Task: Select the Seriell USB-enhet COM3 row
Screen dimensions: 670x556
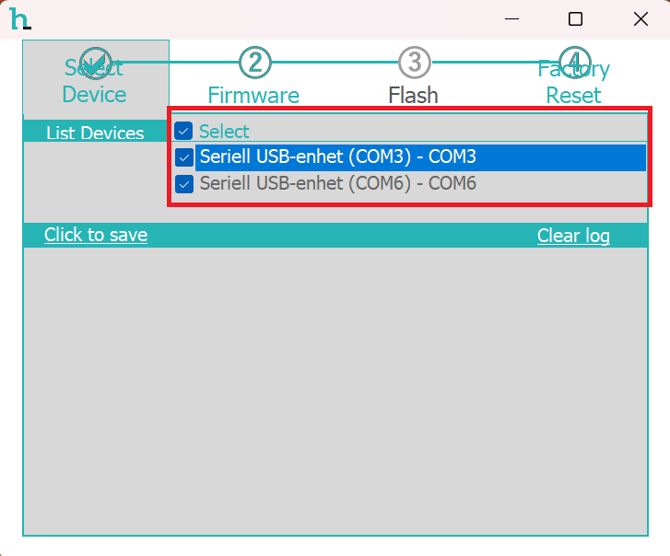Action: point(338,157)
